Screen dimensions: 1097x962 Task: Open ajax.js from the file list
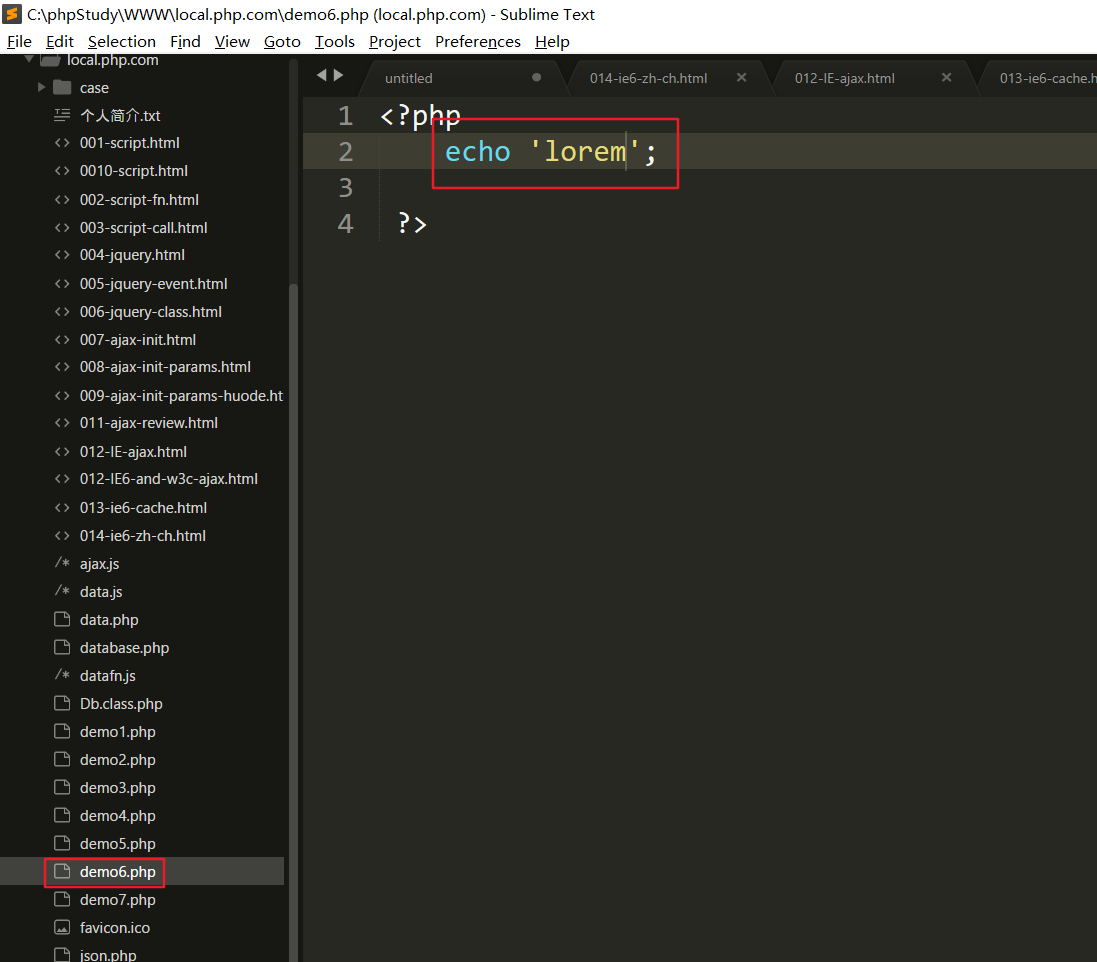click(x=99, y=564)
